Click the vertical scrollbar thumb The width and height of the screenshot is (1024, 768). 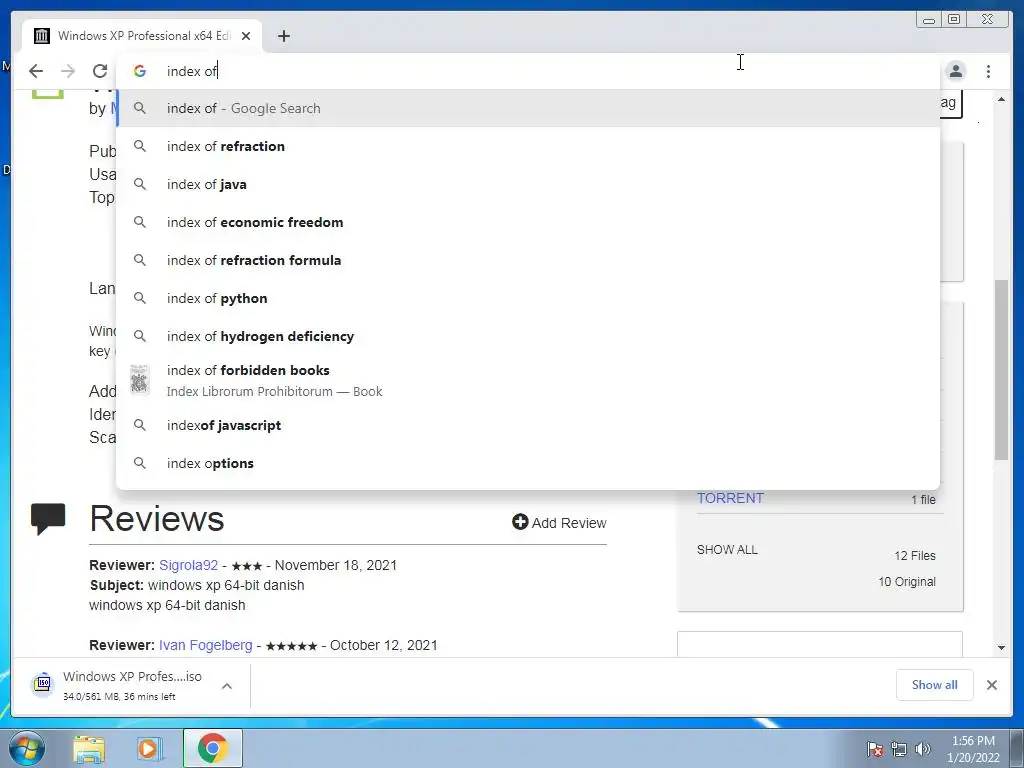(1001, 370)
